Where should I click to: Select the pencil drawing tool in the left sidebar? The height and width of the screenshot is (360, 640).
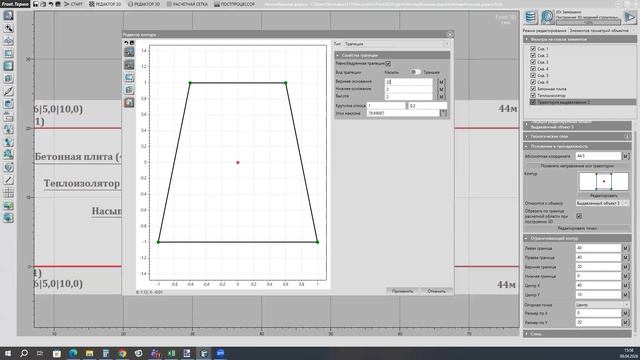(x=8, y=91)
